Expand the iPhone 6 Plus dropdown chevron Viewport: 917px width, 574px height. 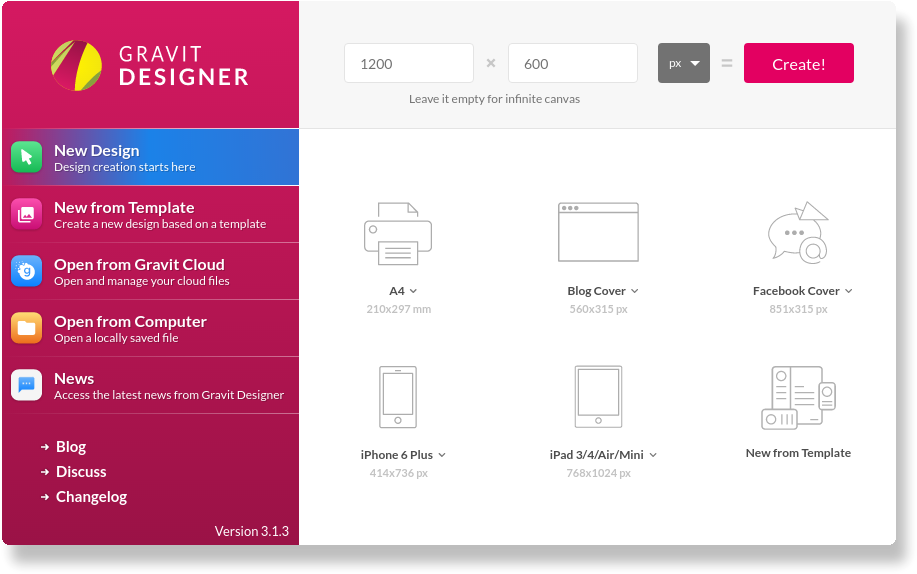pyautogui.click(x=442, y=455)
